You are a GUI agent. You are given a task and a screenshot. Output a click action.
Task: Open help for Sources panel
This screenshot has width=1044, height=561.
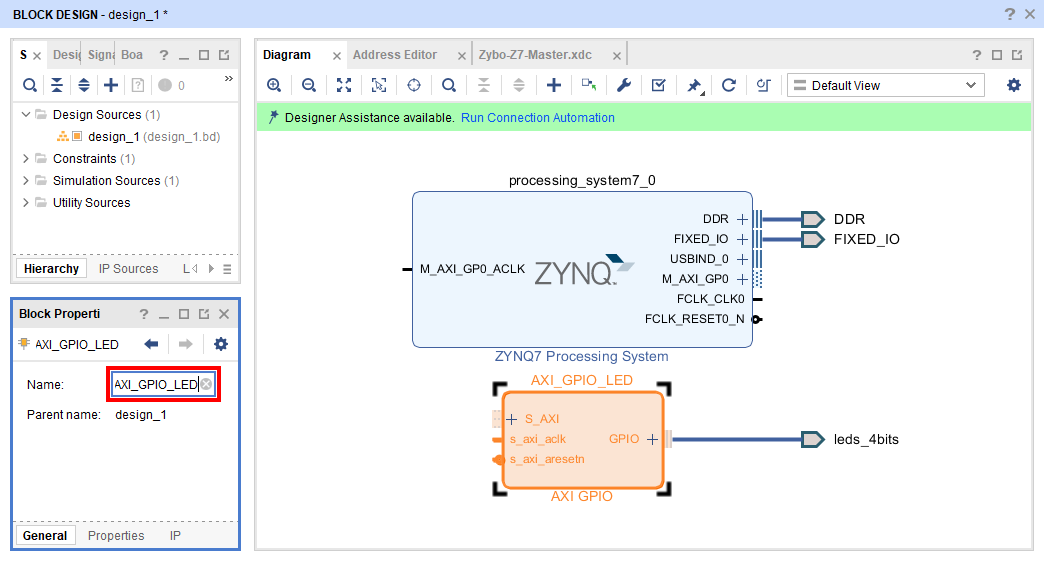[164, 55]
